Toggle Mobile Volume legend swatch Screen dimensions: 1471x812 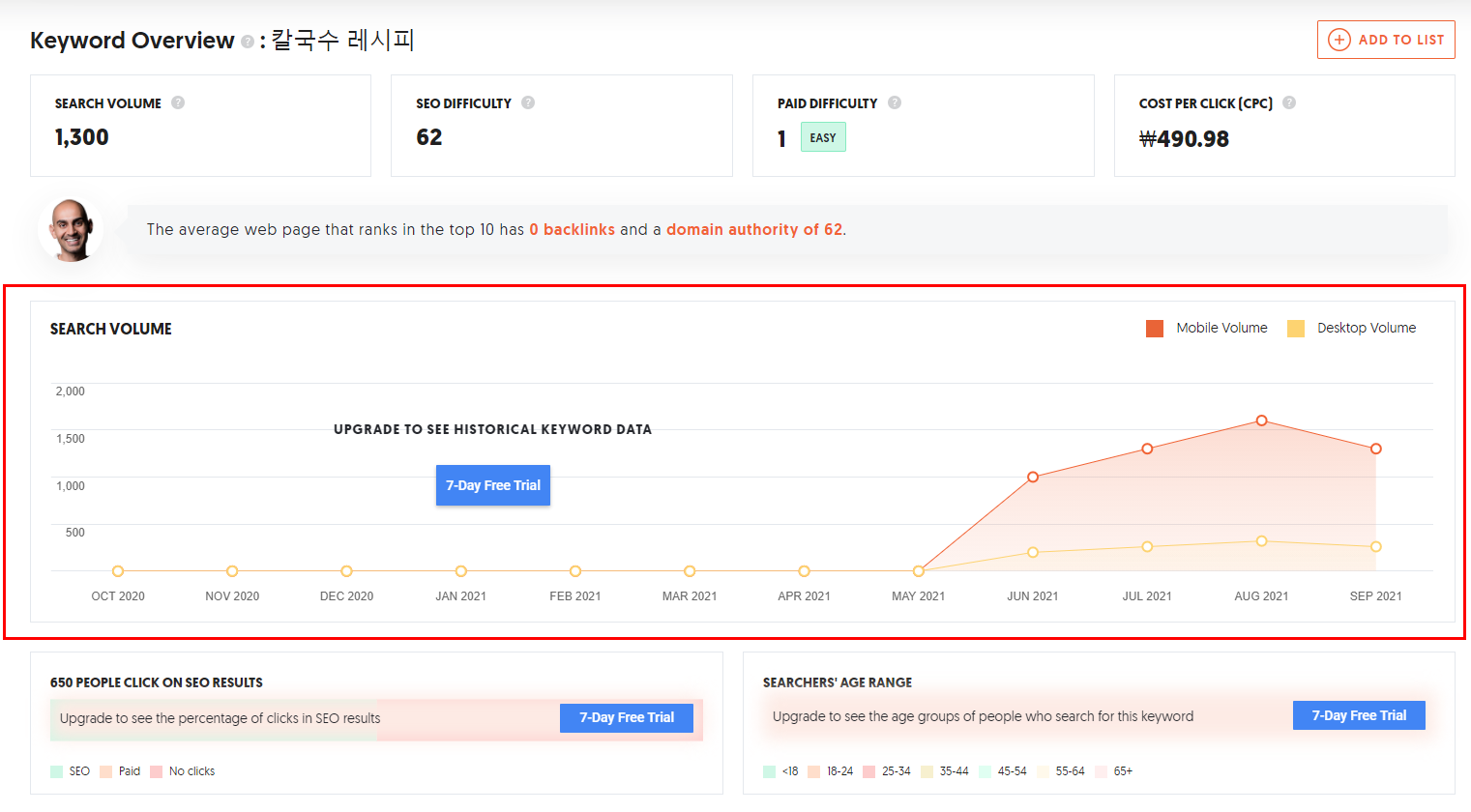[1155, 329]
